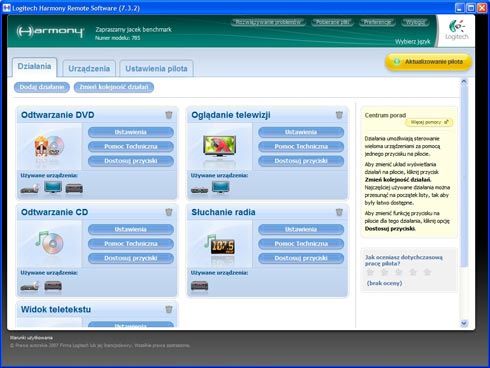This screenshot has height=368, width=490.
Task: Click the television picture in Oglądanie telewizji
Action: [220, 146]
